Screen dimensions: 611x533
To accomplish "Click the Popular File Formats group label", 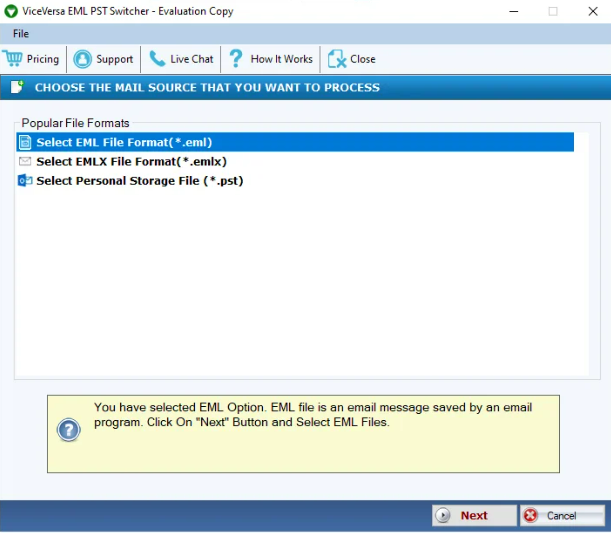I will coord(75,123).
